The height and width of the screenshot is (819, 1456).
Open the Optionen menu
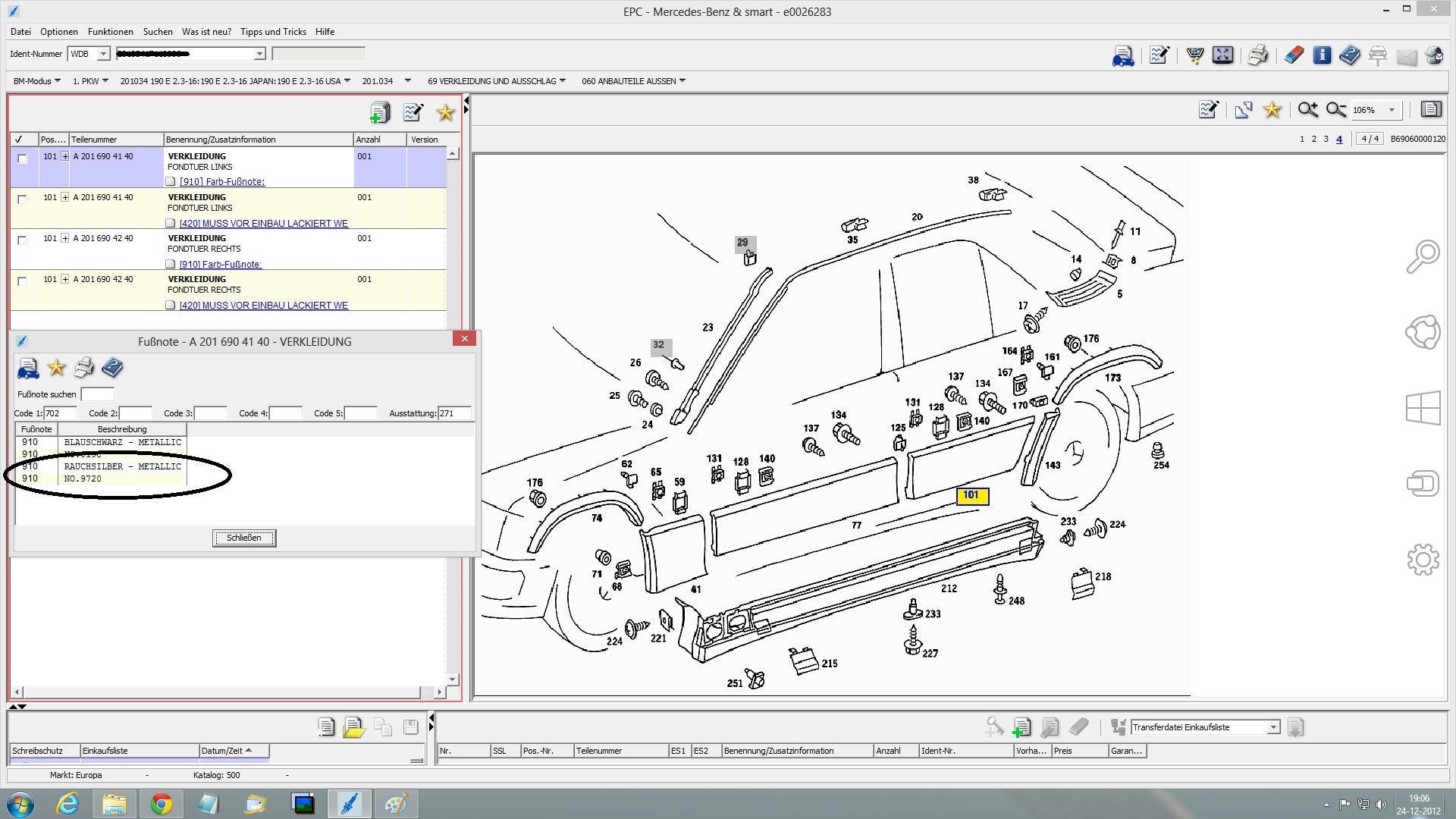pos(59,32)
